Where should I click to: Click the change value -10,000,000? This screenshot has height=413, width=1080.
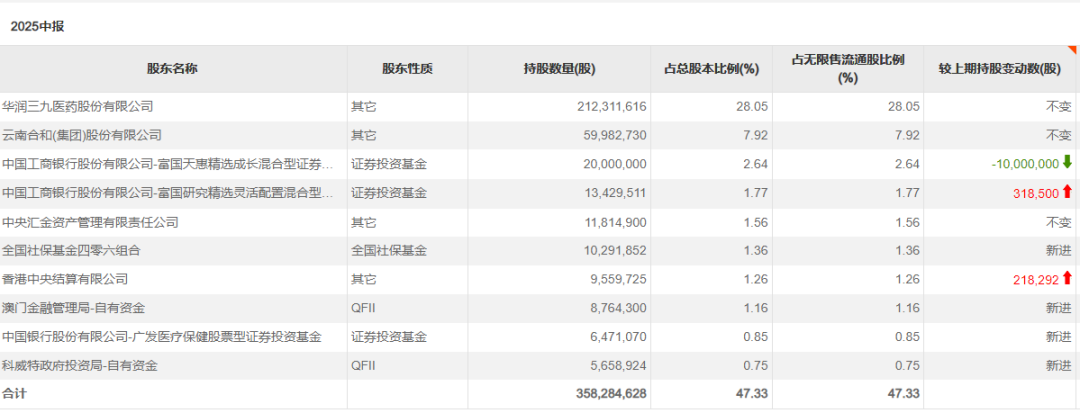pos(1025,165)
